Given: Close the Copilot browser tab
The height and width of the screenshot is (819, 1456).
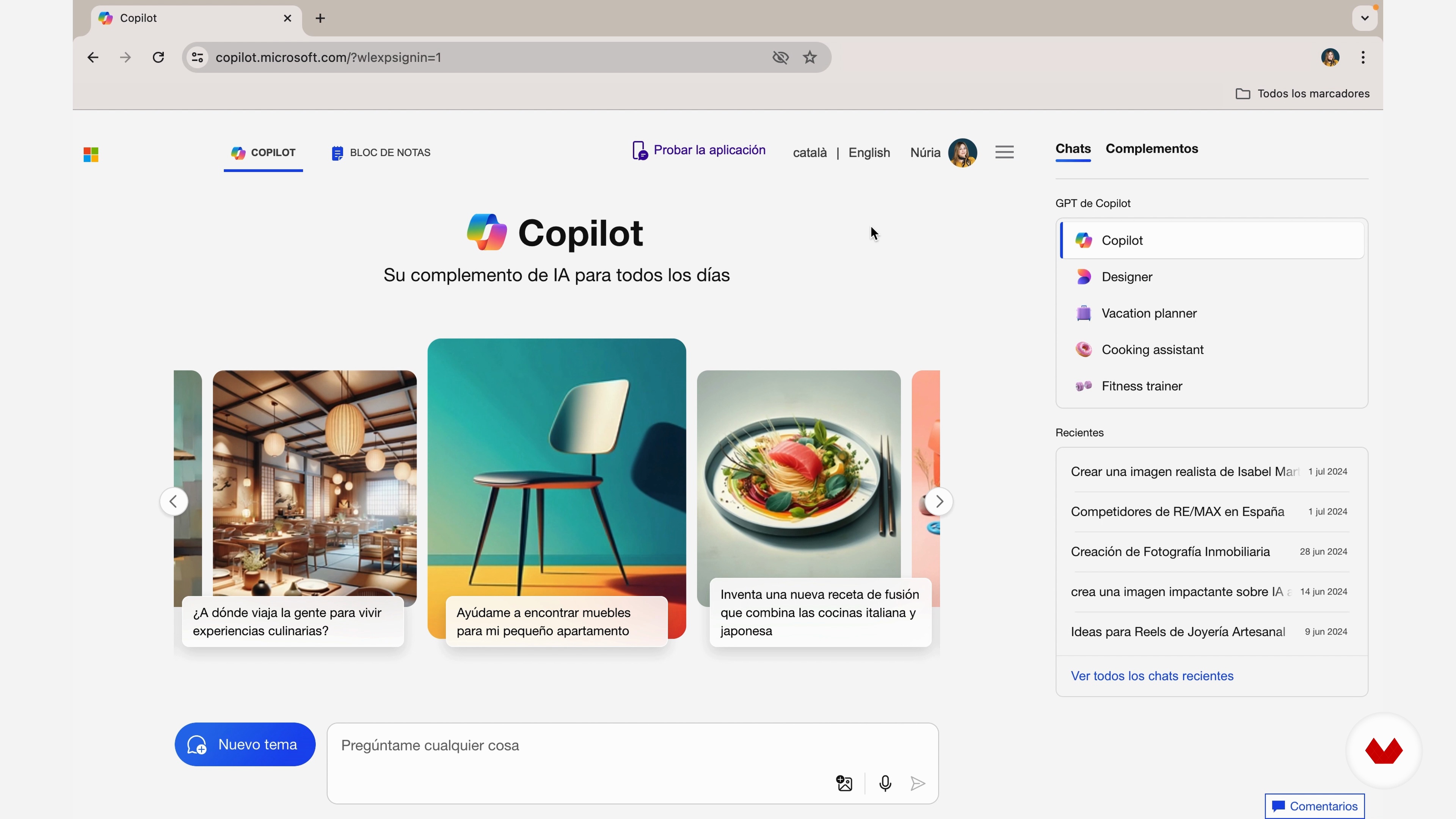Looking at the screenshot, I should pos(288,18).
